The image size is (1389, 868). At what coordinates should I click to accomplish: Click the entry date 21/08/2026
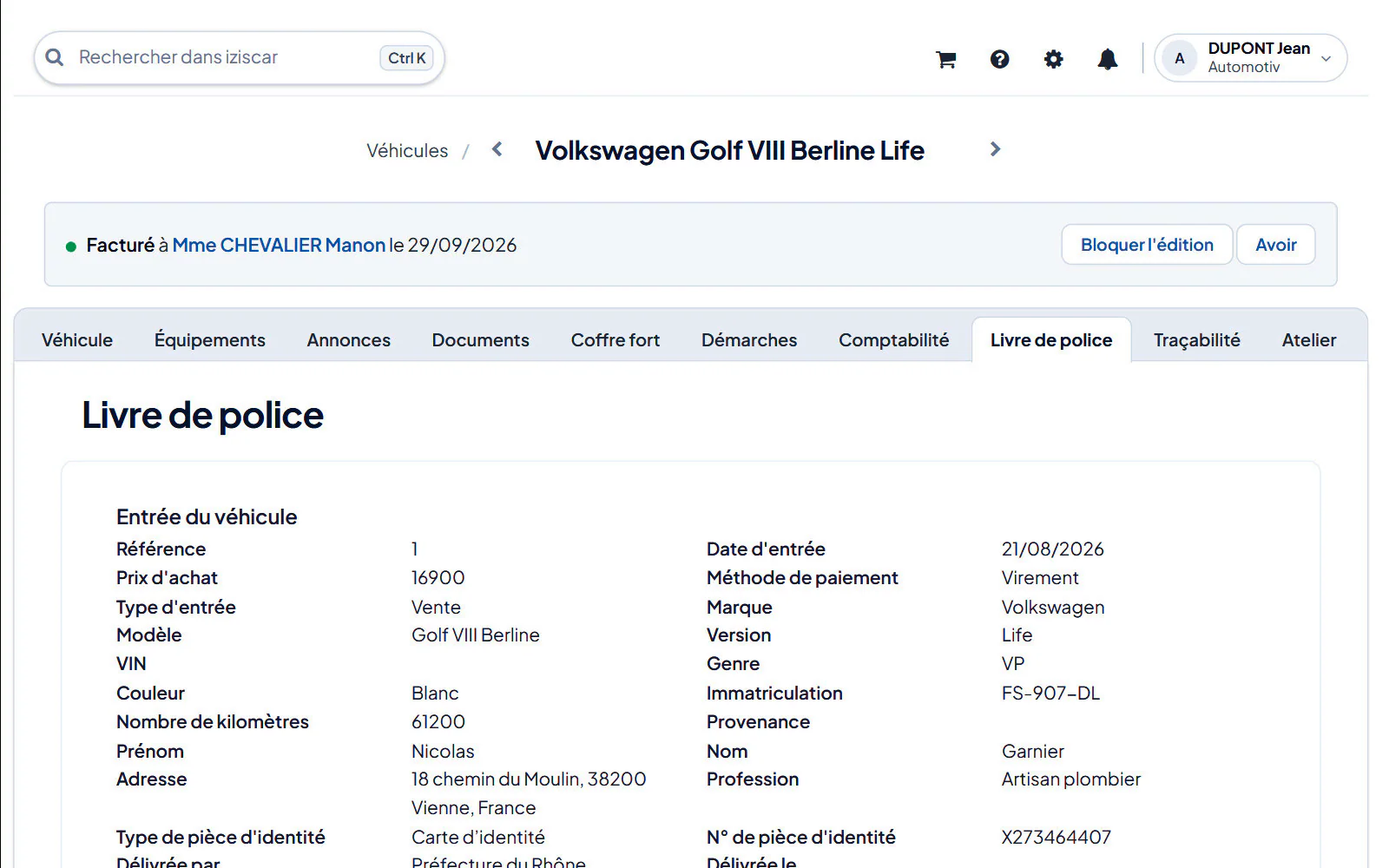tap(1053, 549)
